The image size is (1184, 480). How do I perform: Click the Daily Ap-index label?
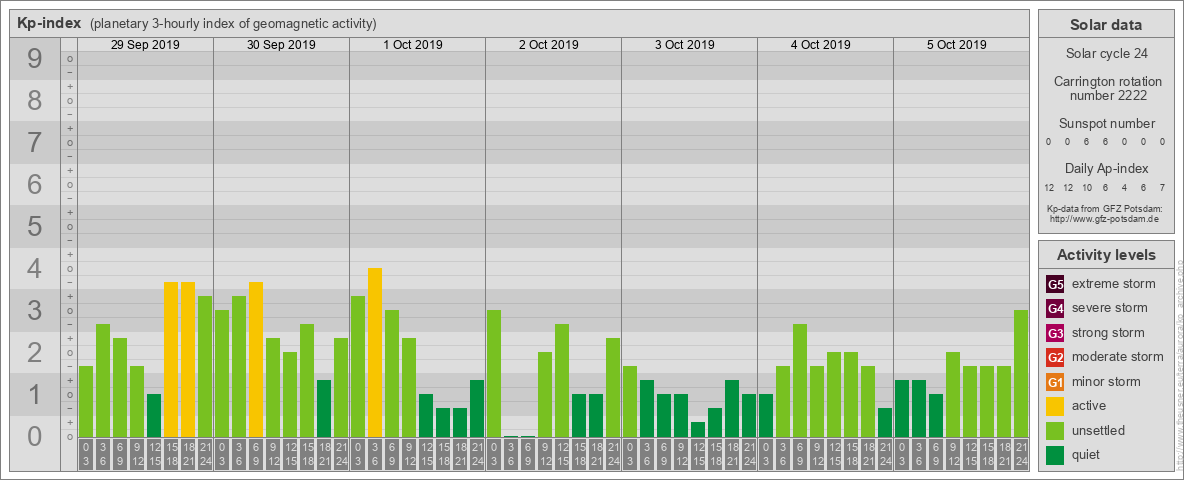point(1106,168)
